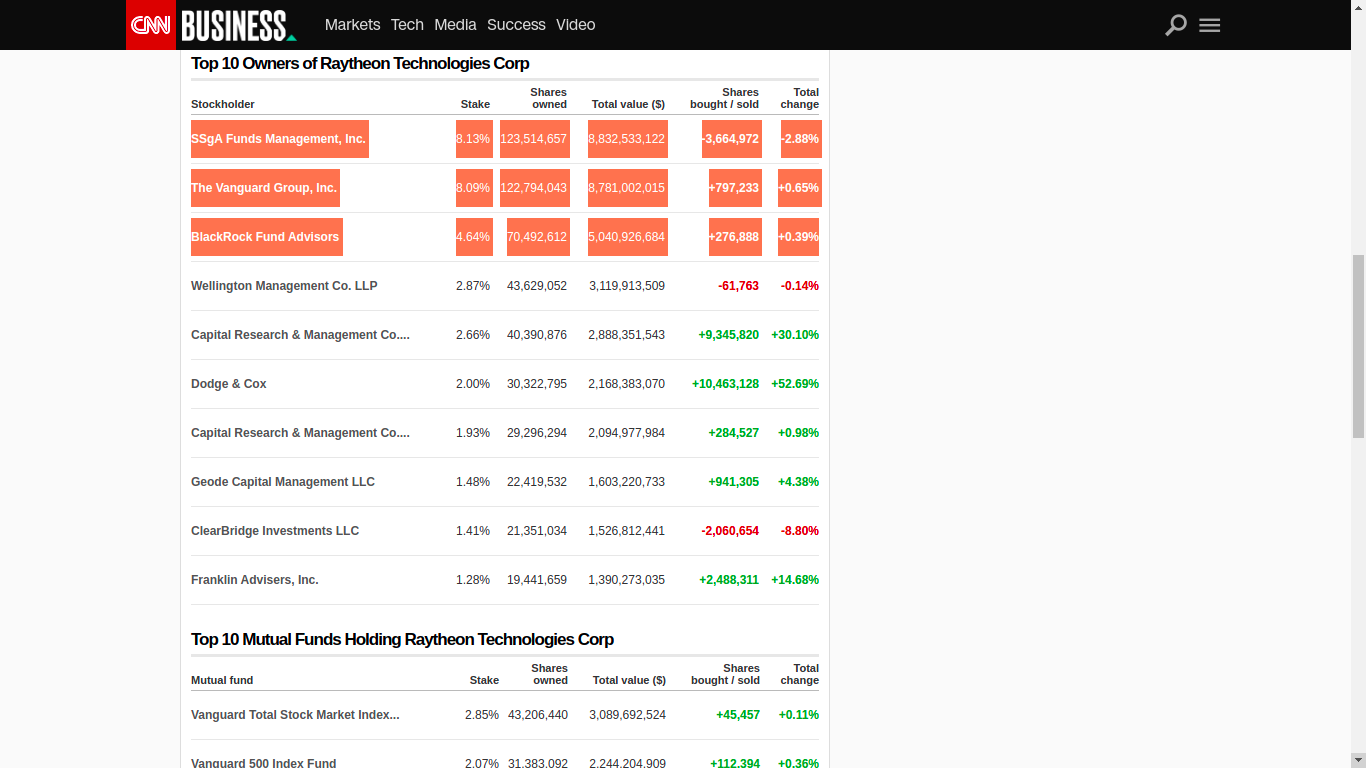Open the Markets menu item
Image resolution: width=1366 pixels, height=768 pixels.
pos(352,25)
